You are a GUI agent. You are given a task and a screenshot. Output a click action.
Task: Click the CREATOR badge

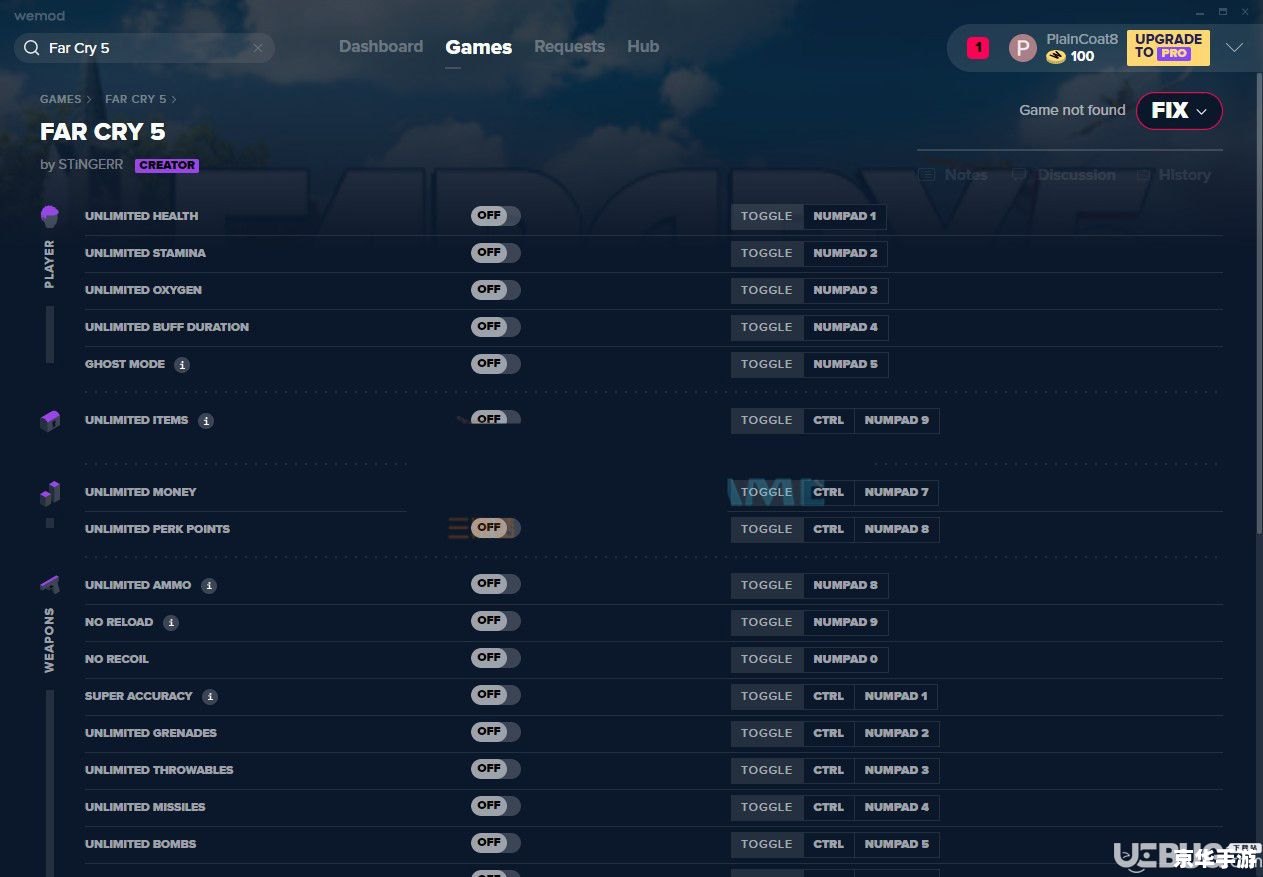(167, 166)
